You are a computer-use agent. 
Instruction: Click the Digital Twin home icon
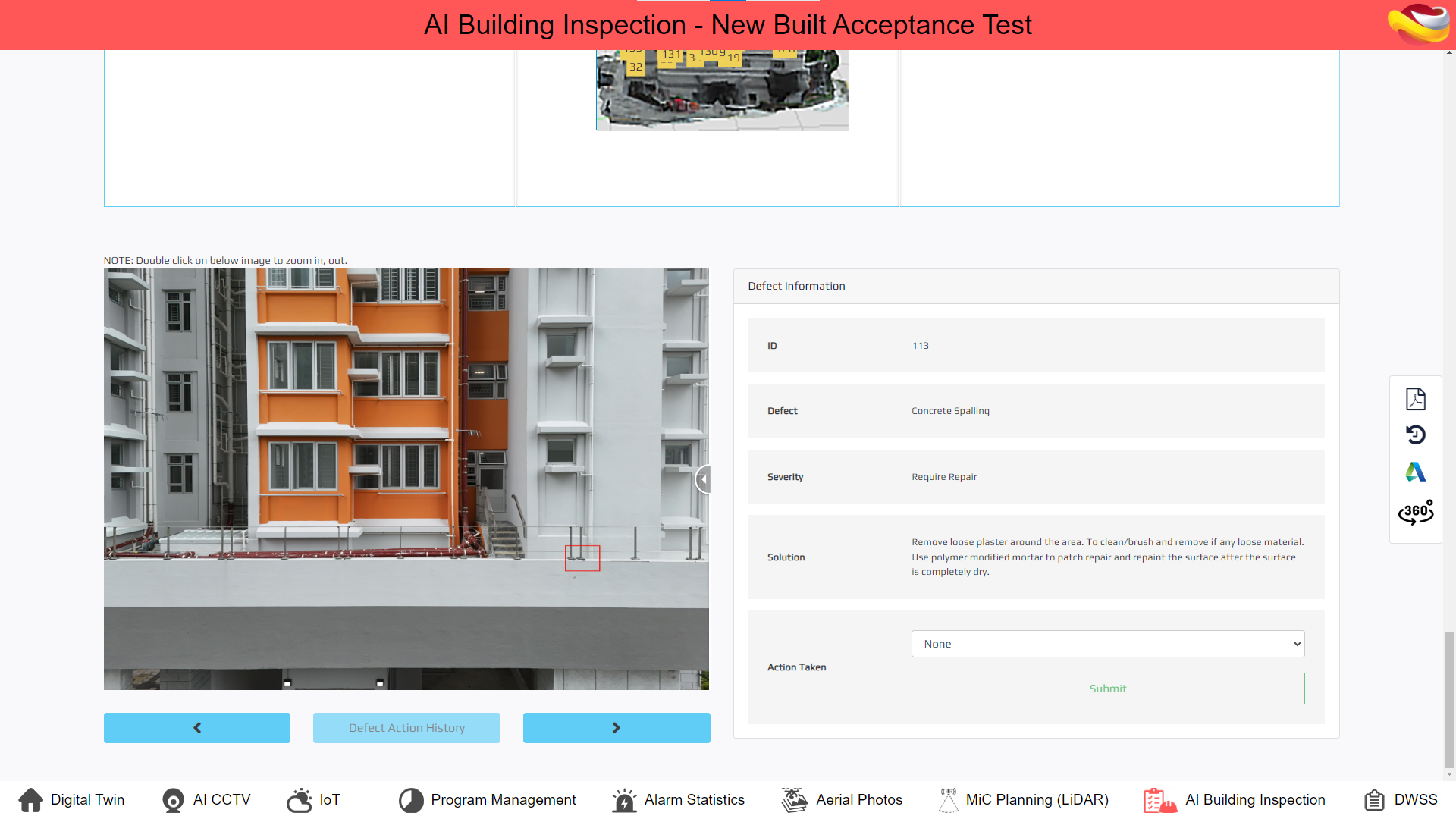30,799
